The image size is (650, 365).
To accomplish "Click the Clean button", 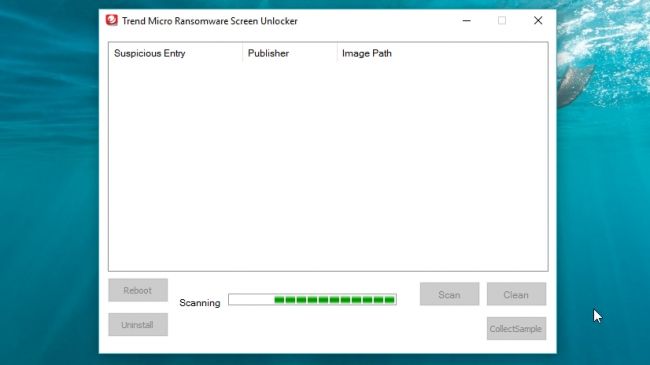I will click(516, 294).
